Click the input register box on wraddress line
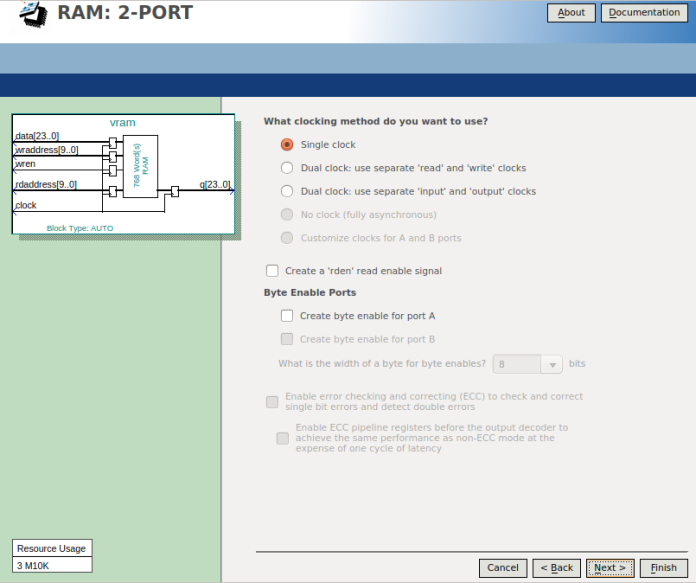Image resolution: width=696 pixels, height=583 pixels. [113, 156]
